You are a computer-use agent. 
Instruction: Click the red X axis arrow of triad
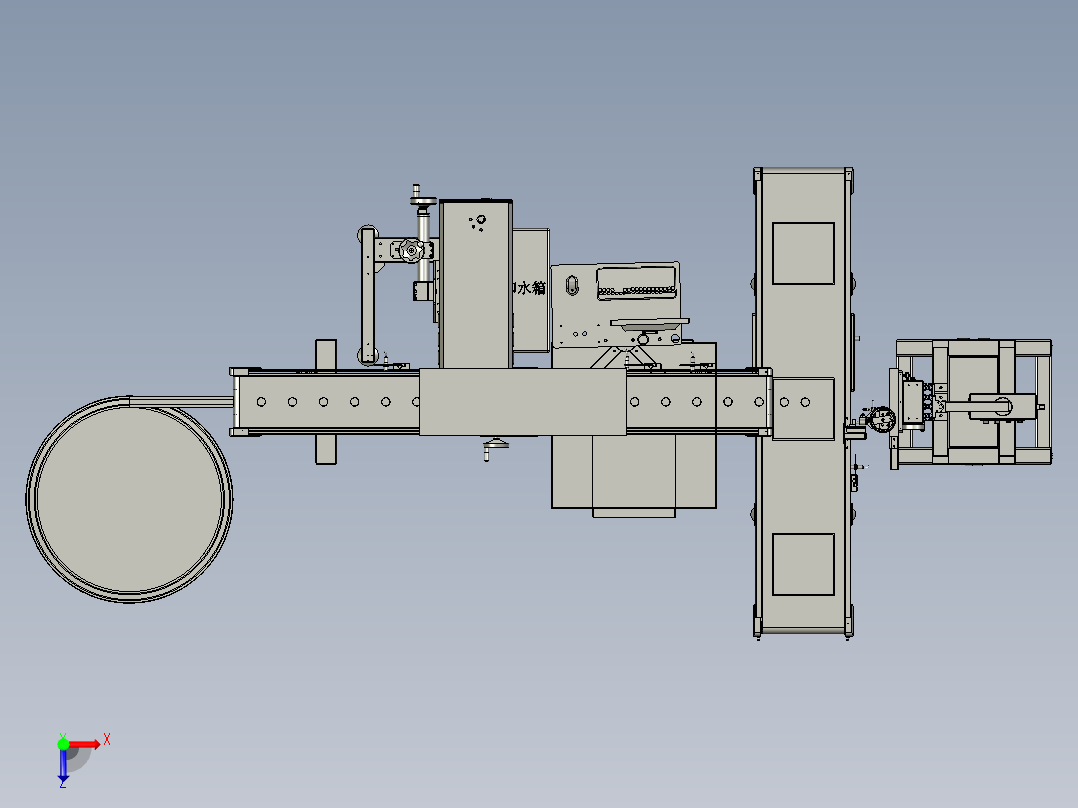tap(85, 744)
